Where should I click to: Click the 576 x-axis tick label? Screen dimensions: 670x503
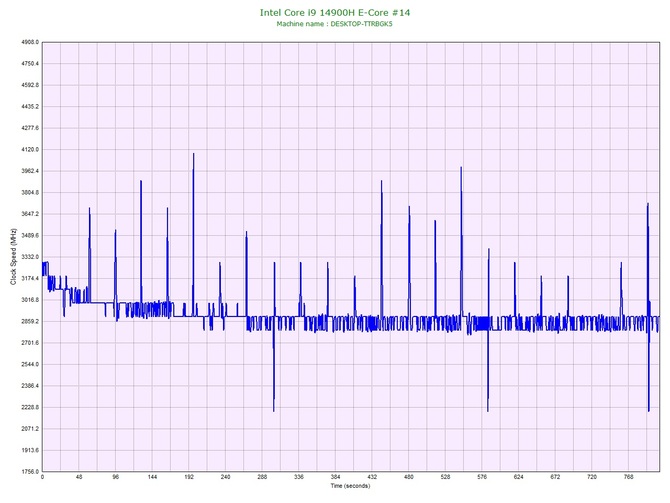[482, 477]
